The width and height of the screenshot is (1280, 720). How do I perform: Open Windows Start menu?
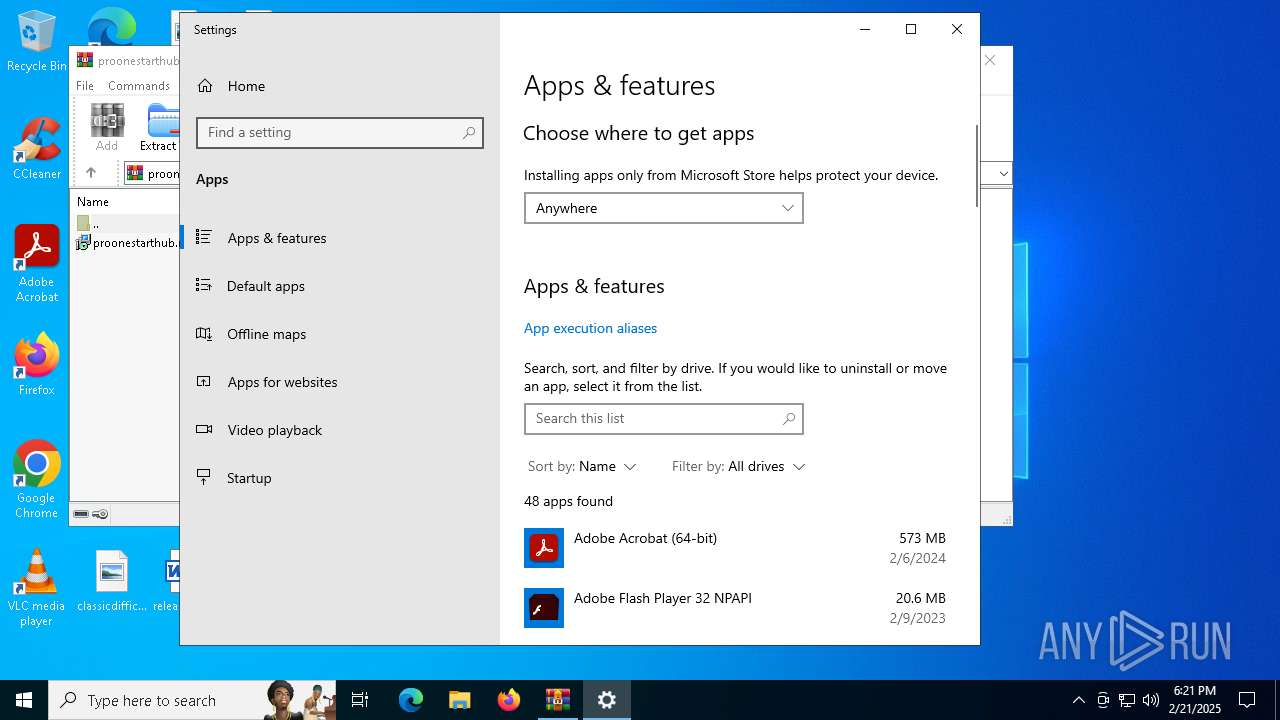point(24,700)
